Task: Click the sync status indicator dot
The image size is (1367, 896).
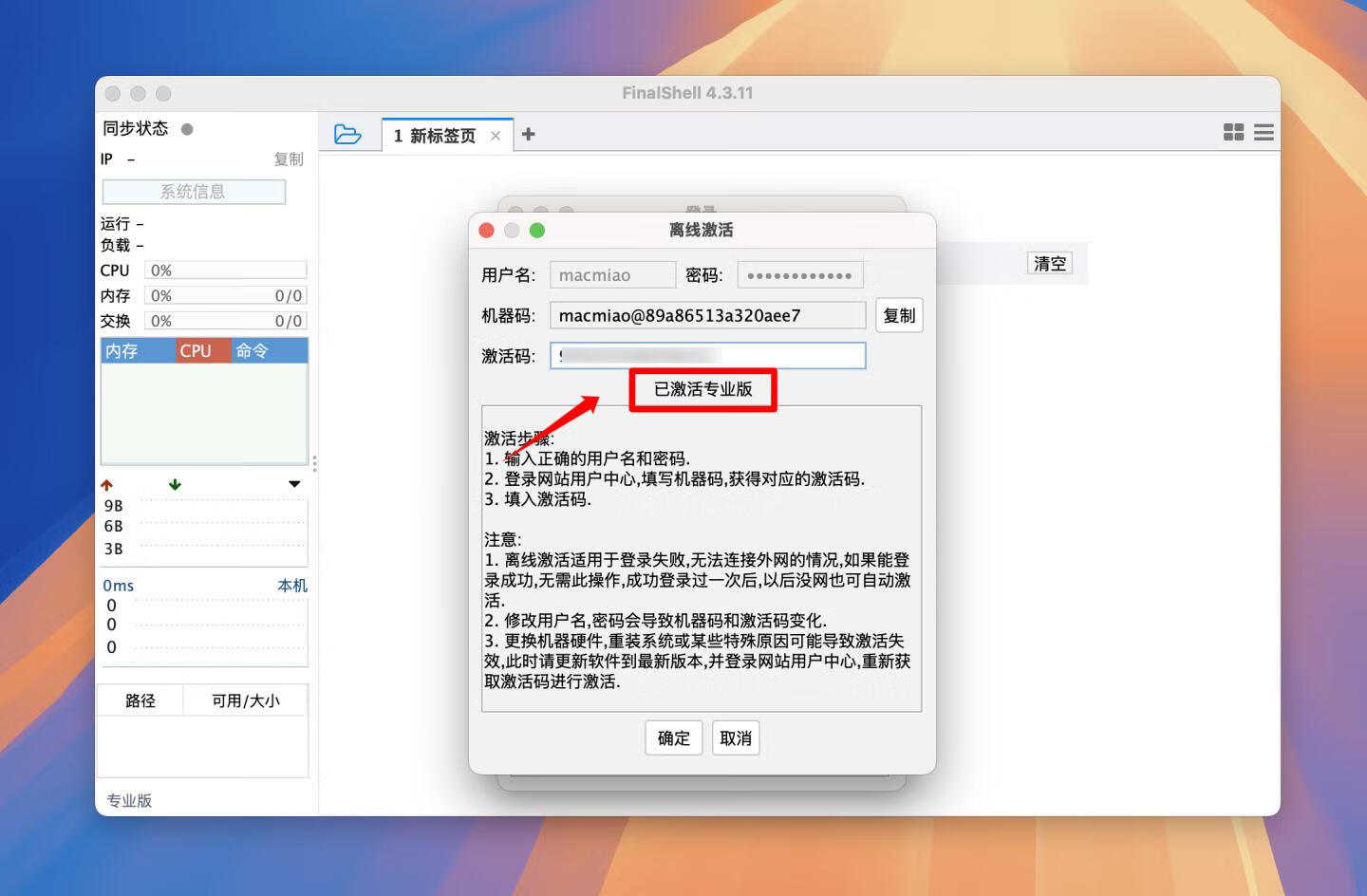Action: tap(187, 129)
